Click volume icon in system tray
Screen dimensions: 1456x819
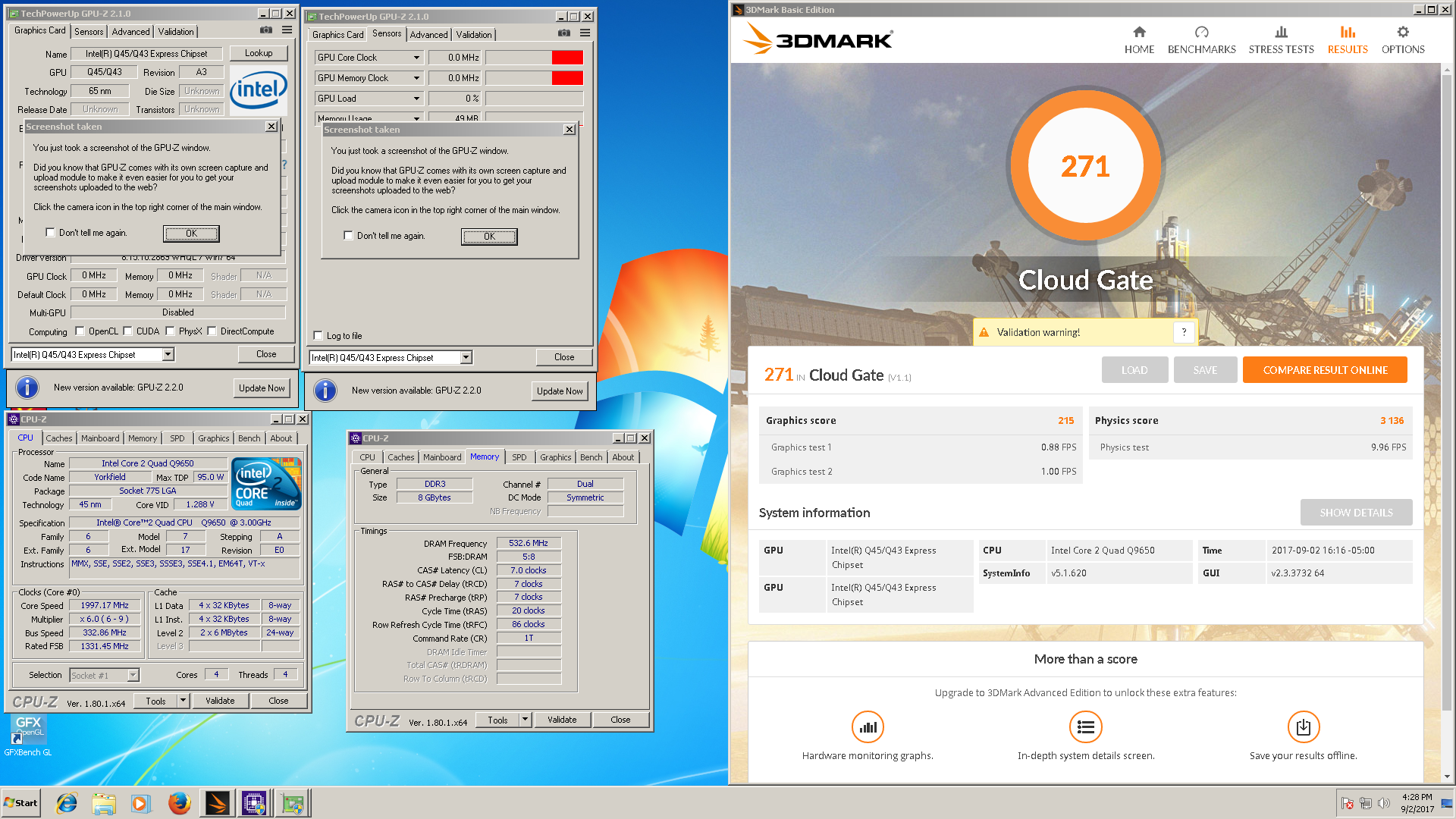click(x=1383, y=803)
